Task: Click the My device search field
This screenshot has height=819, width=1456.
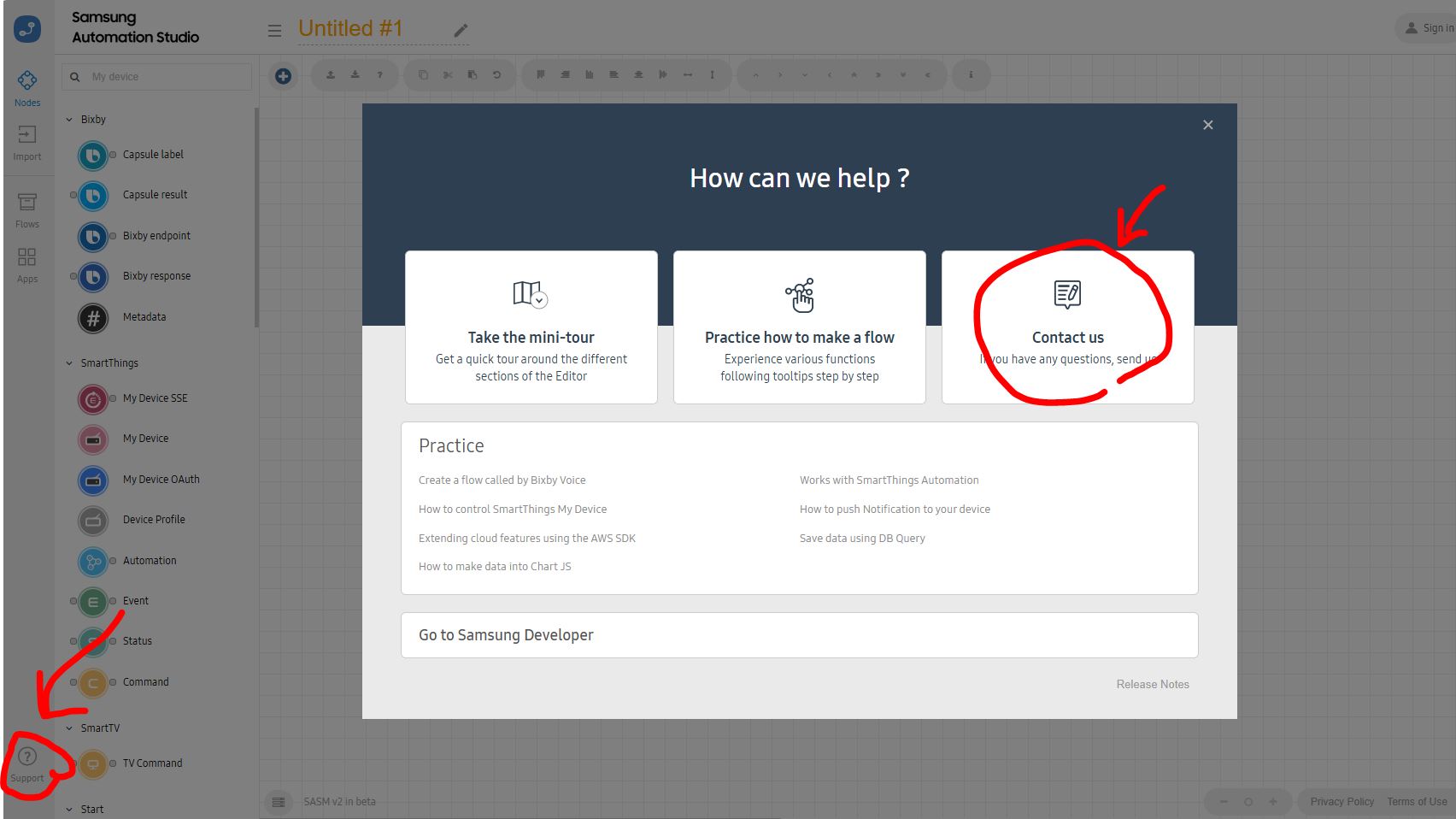Action: pyautogui.click(x=157, y=77)
